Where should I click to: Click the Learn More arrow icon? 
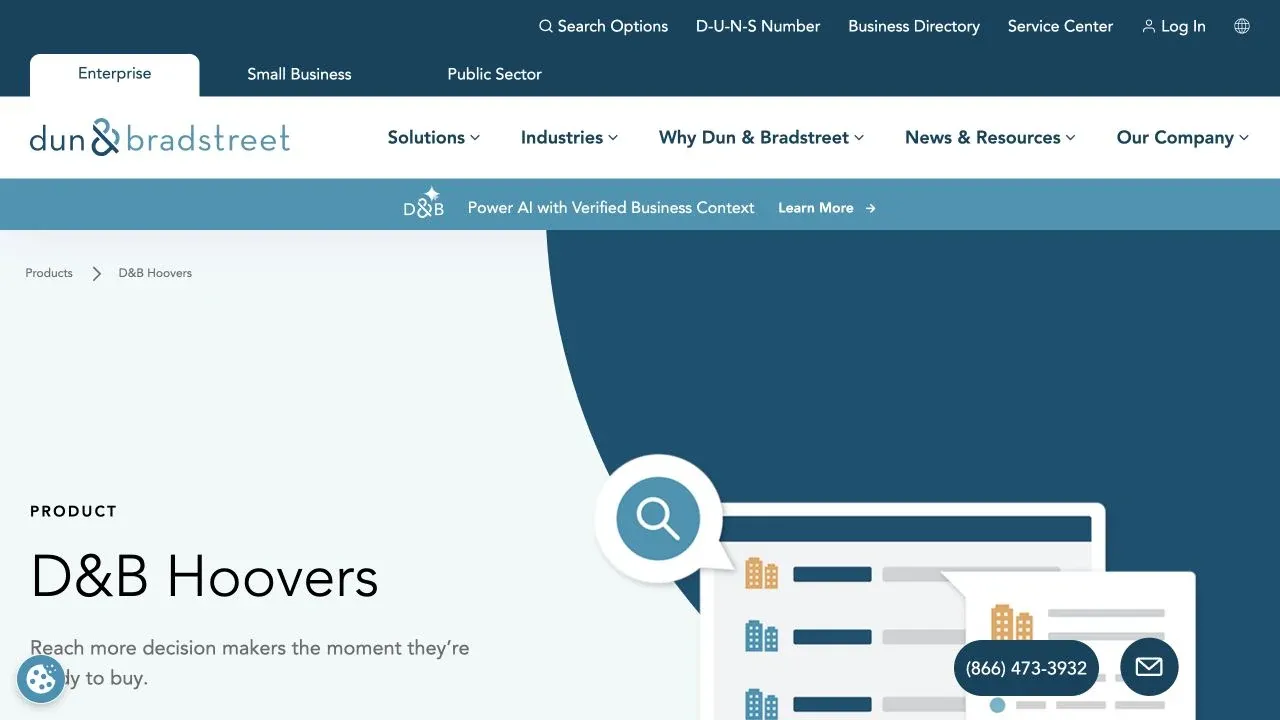pos(871,208)
